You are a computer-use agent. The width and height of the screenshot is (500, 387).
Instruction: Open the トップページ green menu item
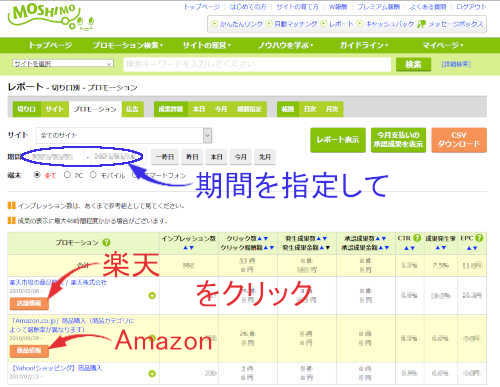[50, 45]
